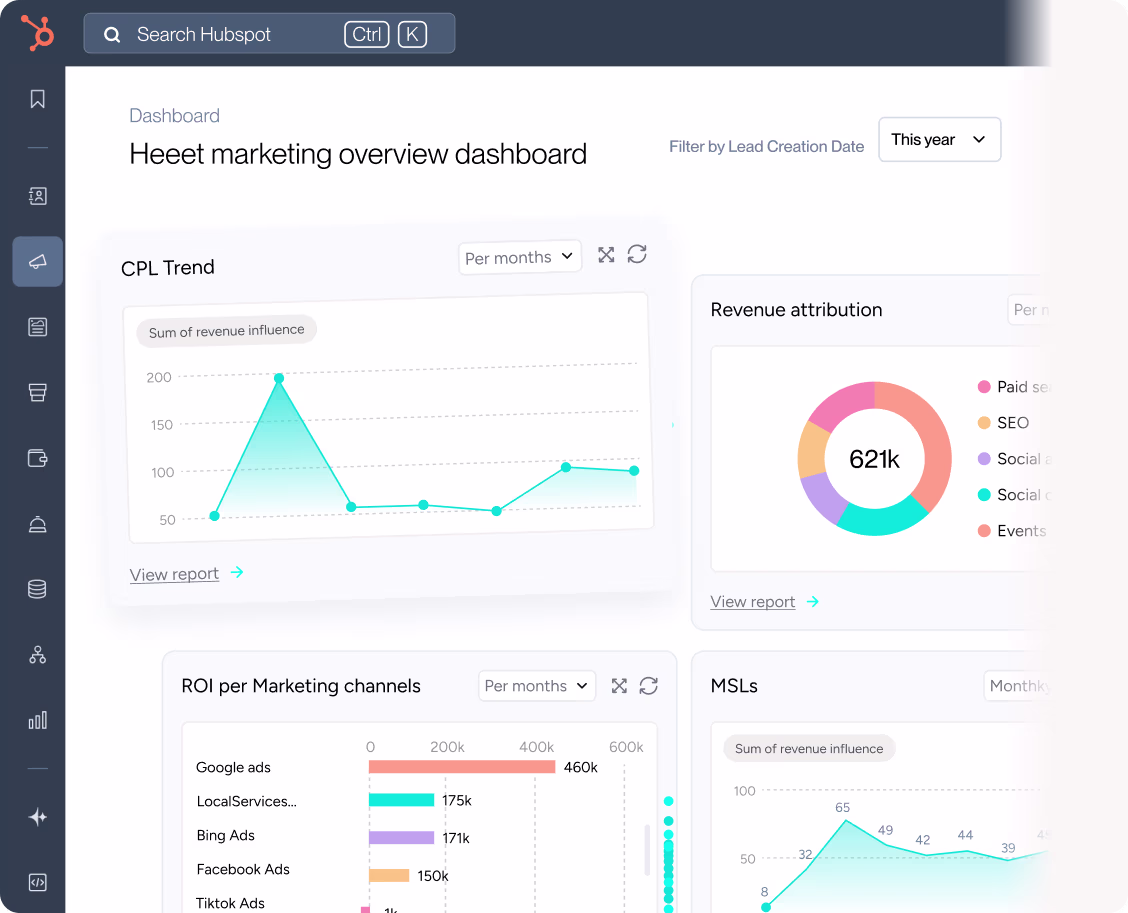Click Sum of revenue influence tag in MSLs

pos(809,748)
